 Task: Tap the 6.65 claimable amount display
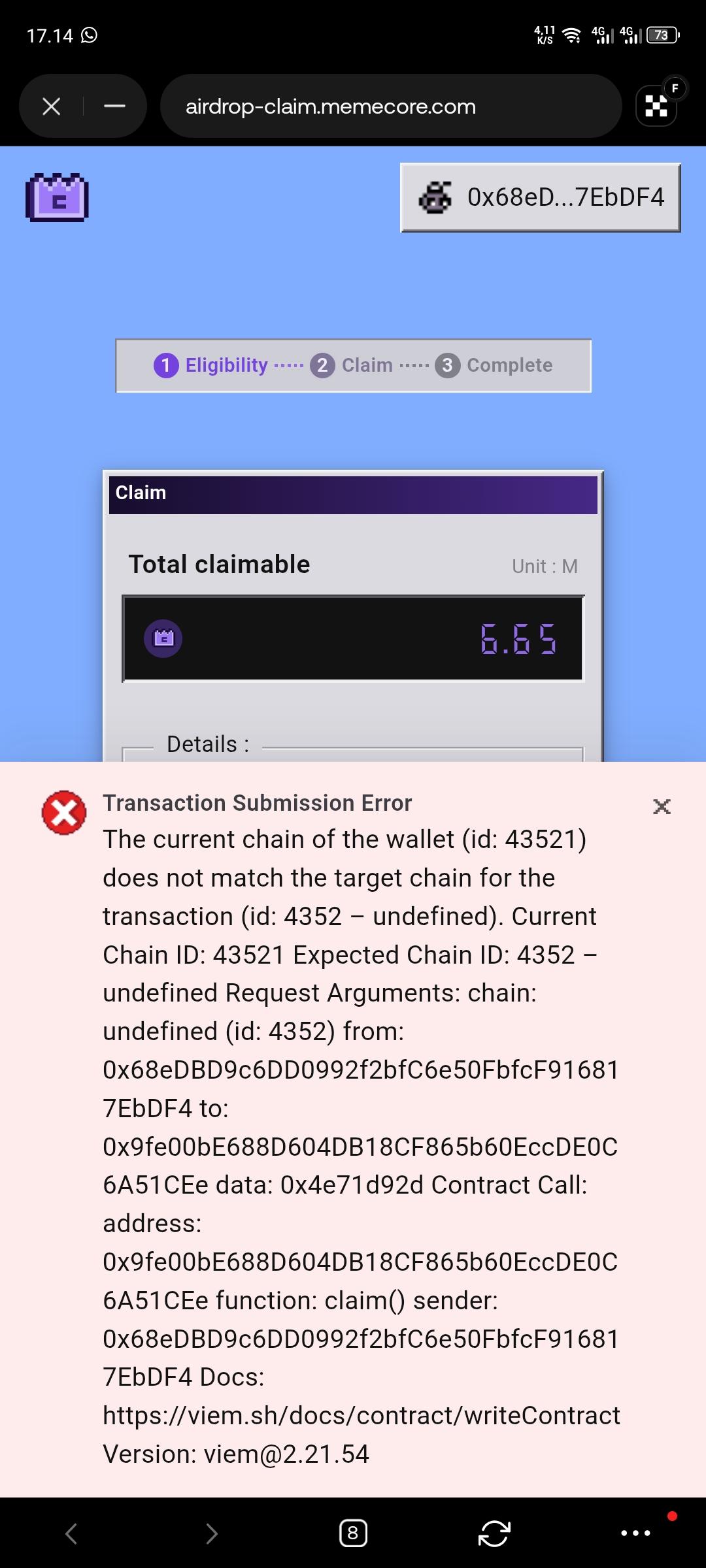coord(518,639)
